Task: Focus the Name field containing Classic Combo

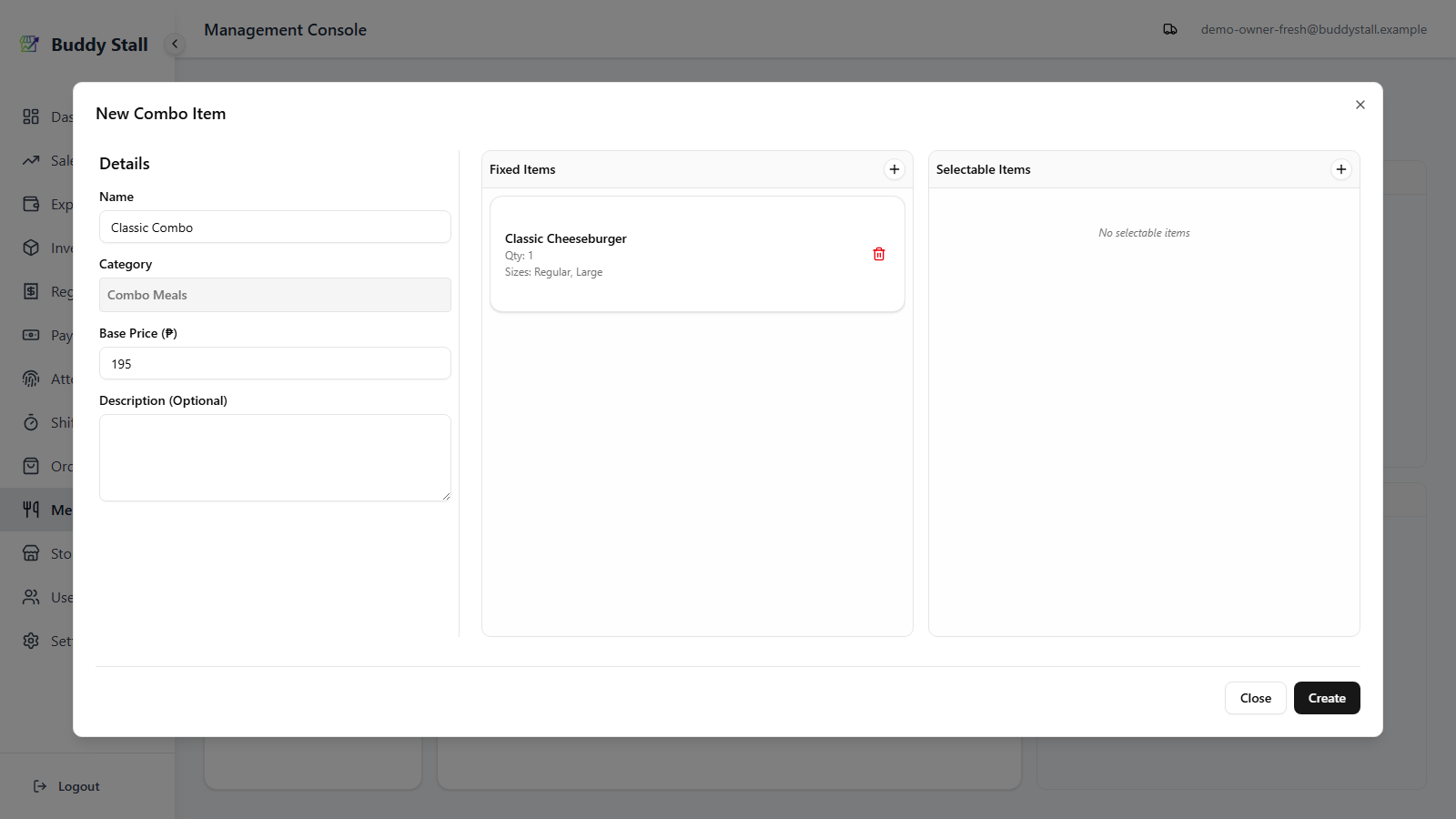Action: [x=275, y=227]
